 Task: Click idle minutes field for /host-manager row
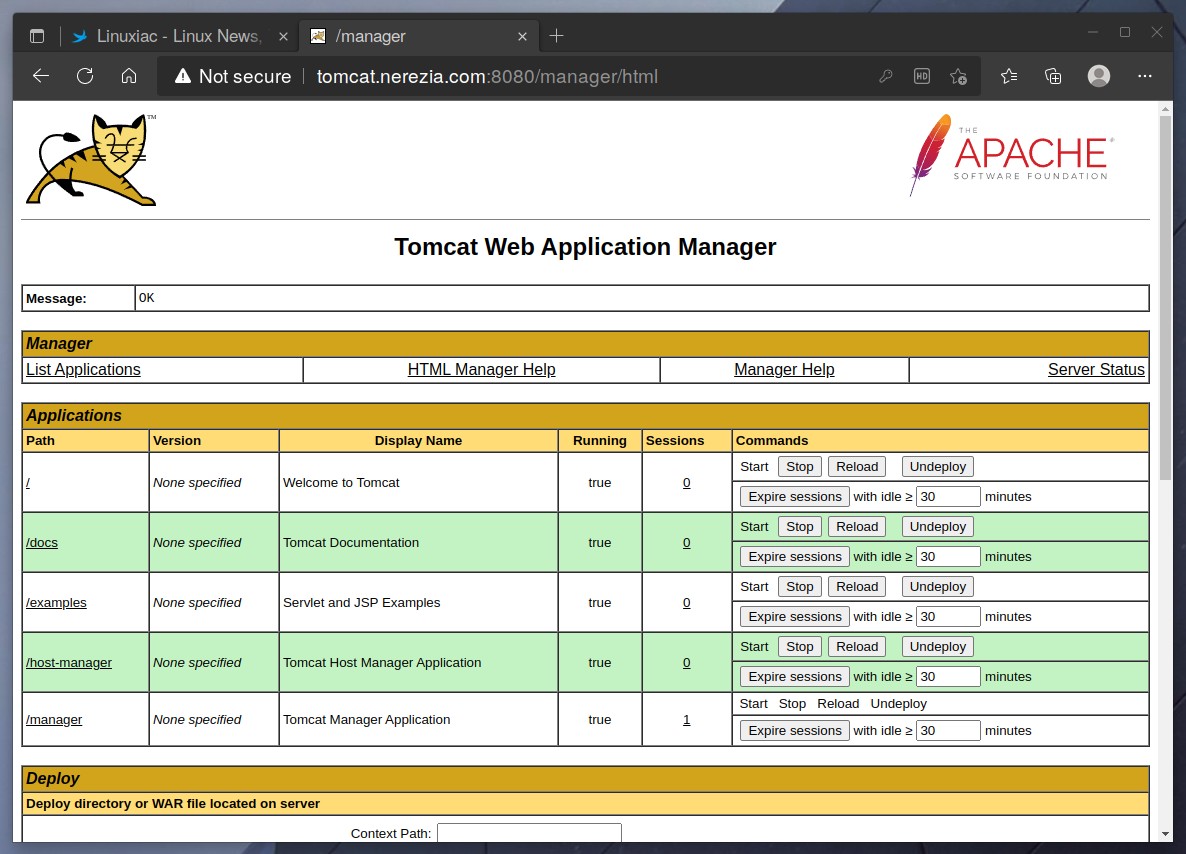(x=948, y=676)
